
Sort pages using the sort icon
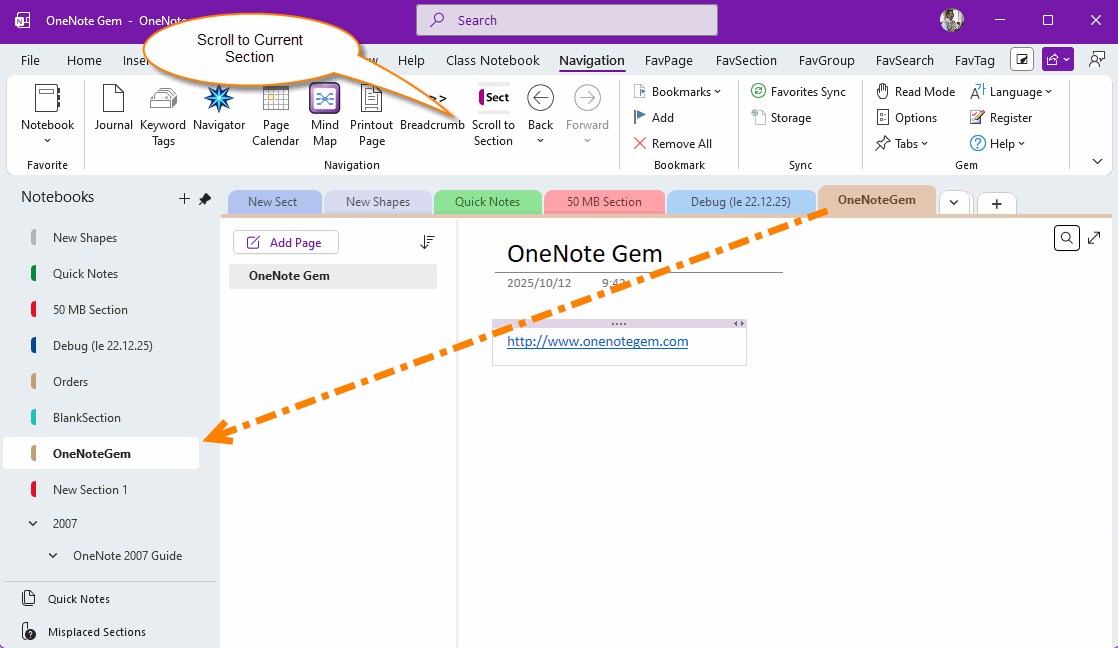pos(427,242)
